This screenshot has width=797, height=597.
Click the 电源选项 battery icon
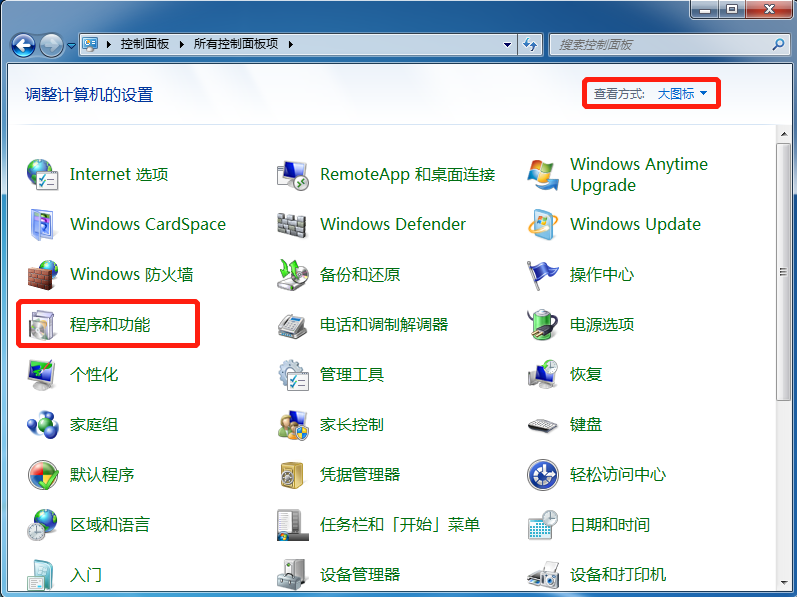[542, 324]
